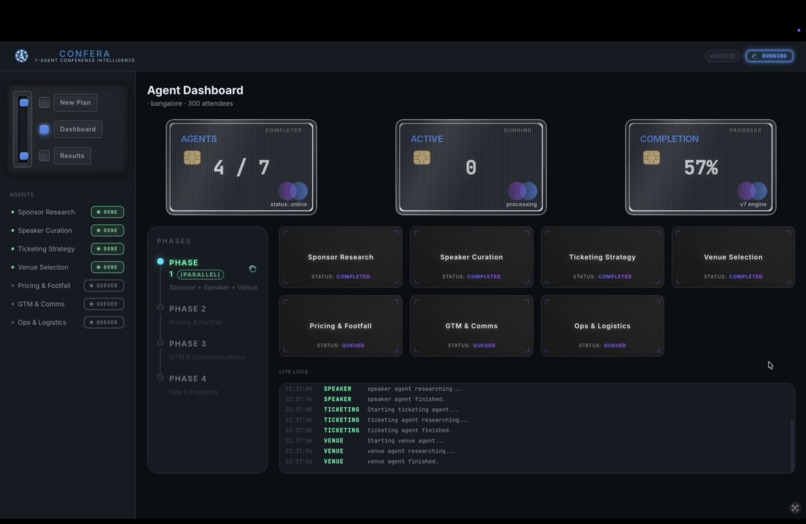Click the Phase 1 timeline node
The width and height of the screenshot is (806, 524).
coord(160,261)
